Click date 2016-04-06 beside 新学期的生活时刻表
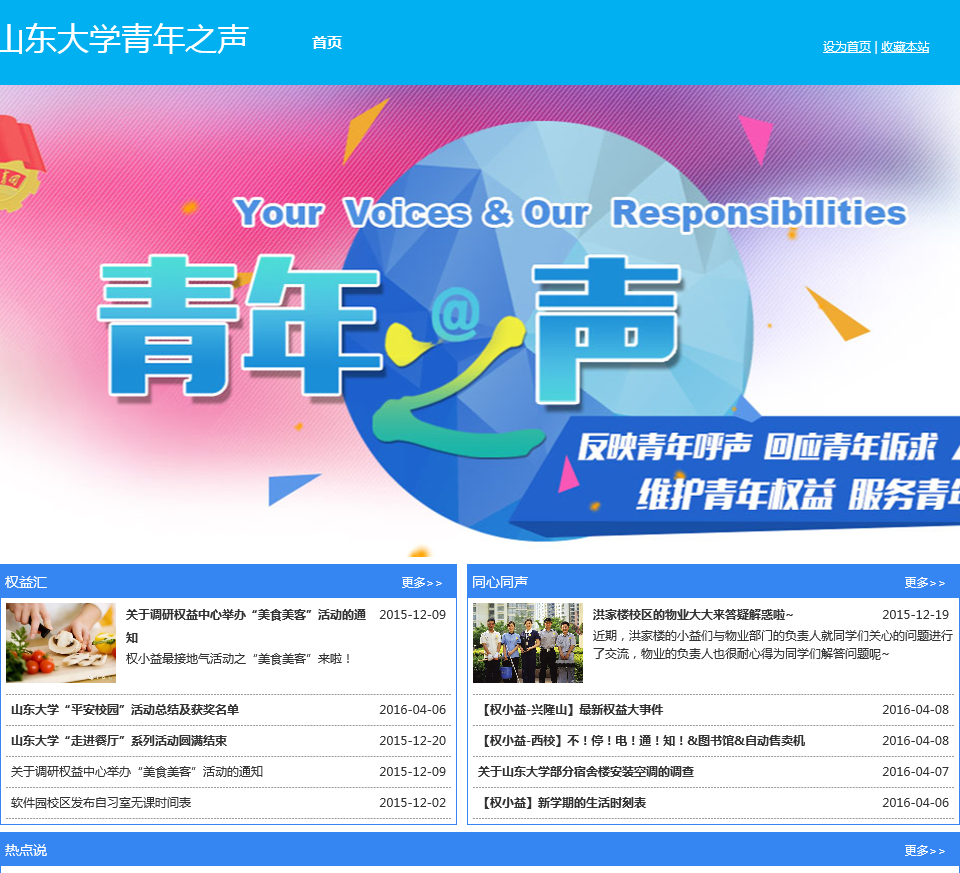 click(x=915, y=803)
